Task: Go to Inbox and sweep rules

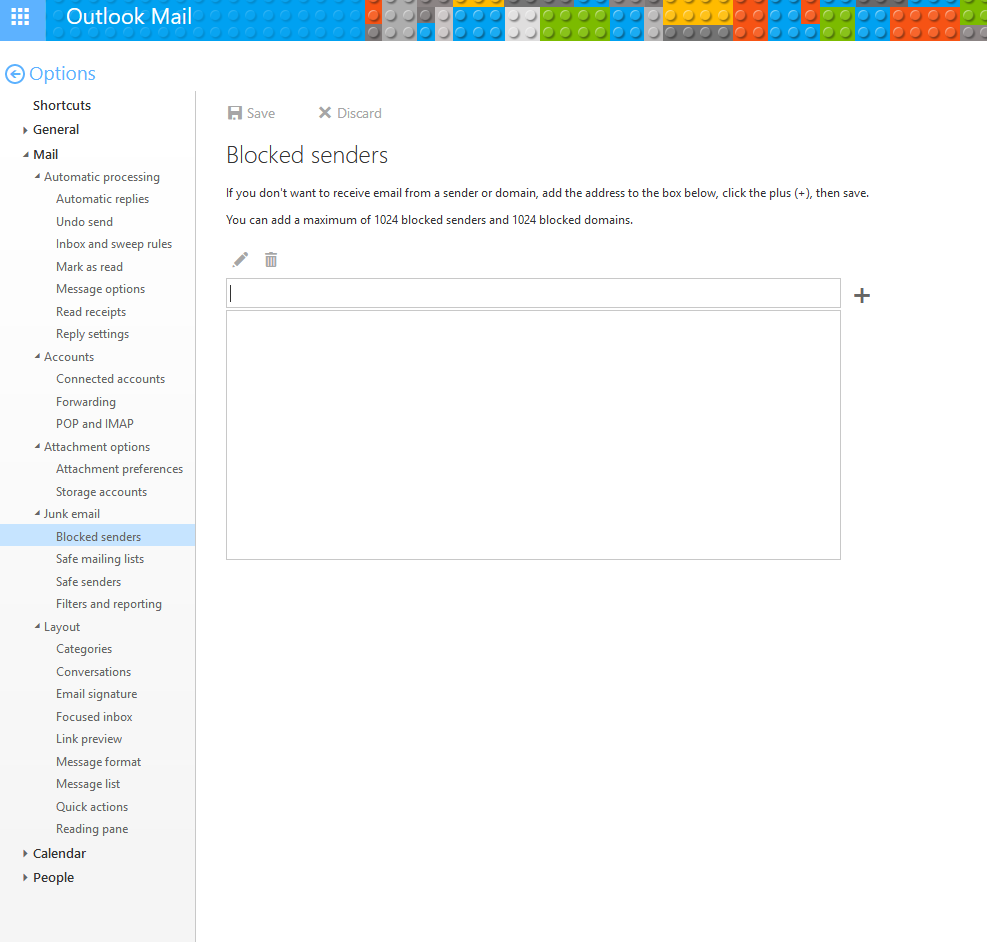Action: point(114,244)
